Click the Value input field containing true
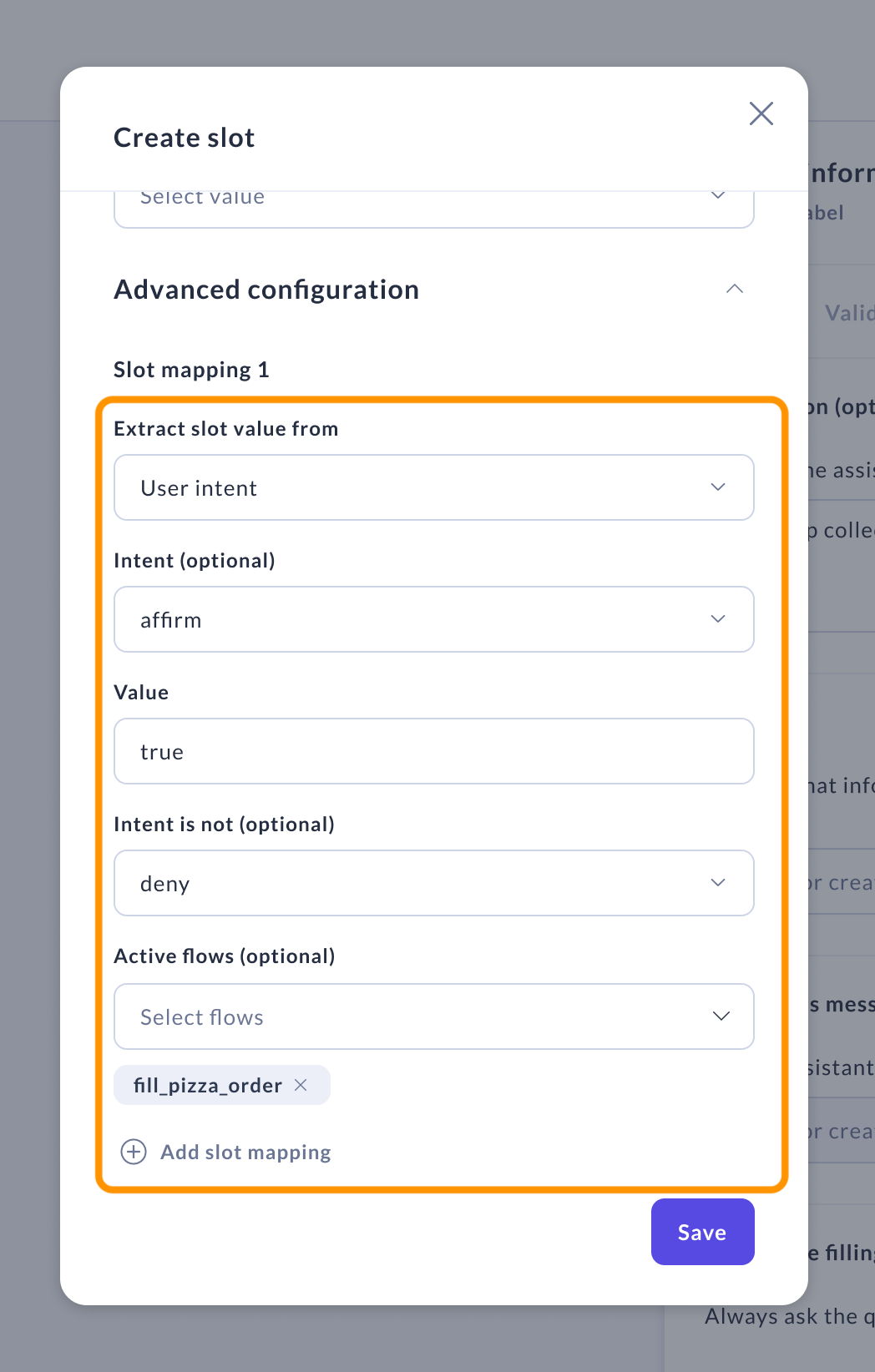 click(x=434, y=751)
